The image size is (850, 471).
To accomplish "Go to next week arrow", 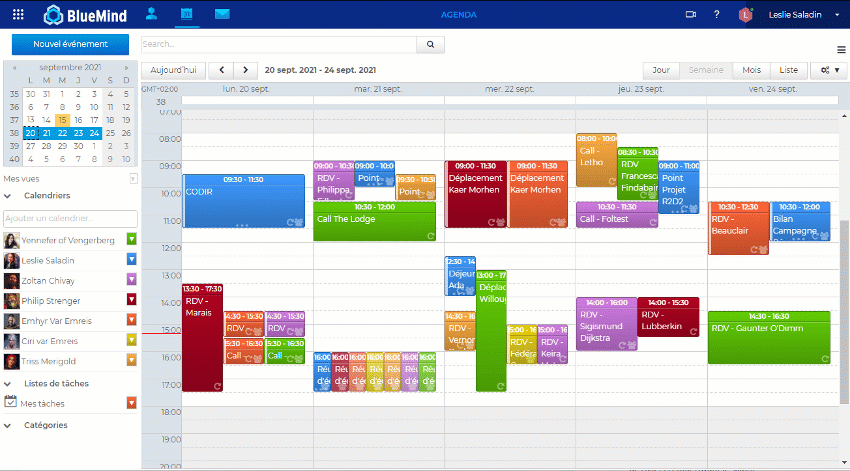I will click(x=247, y=70).
